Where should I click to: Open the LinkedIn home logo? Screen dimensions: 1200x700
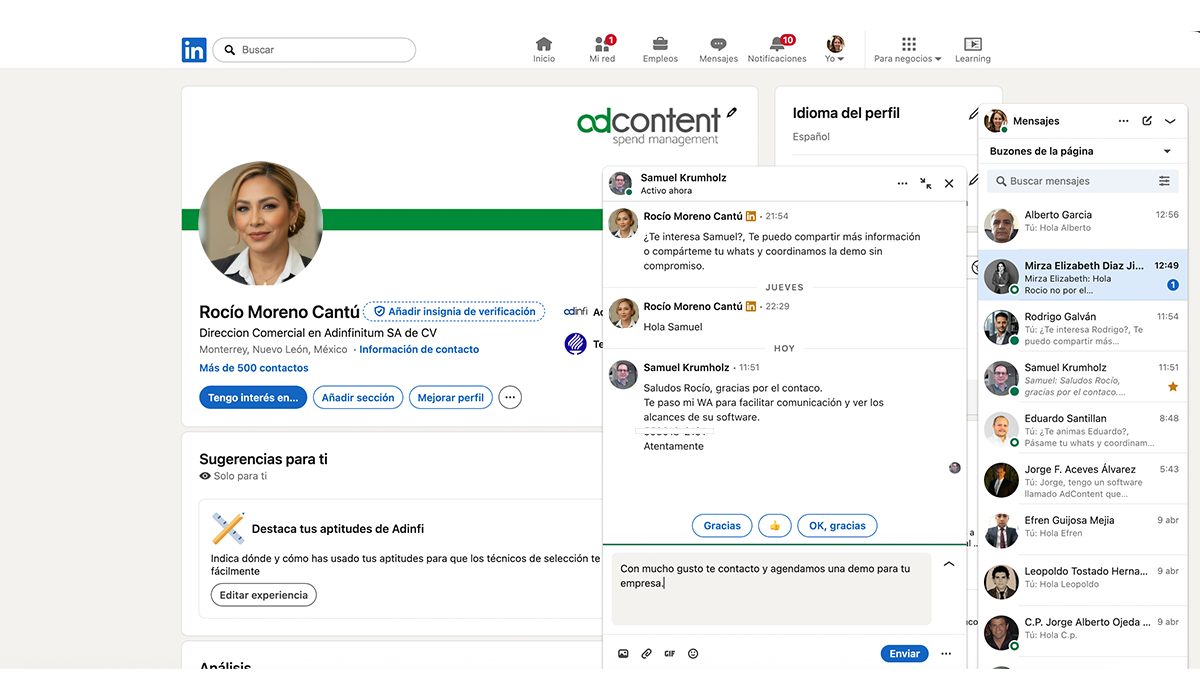point(194,50)
